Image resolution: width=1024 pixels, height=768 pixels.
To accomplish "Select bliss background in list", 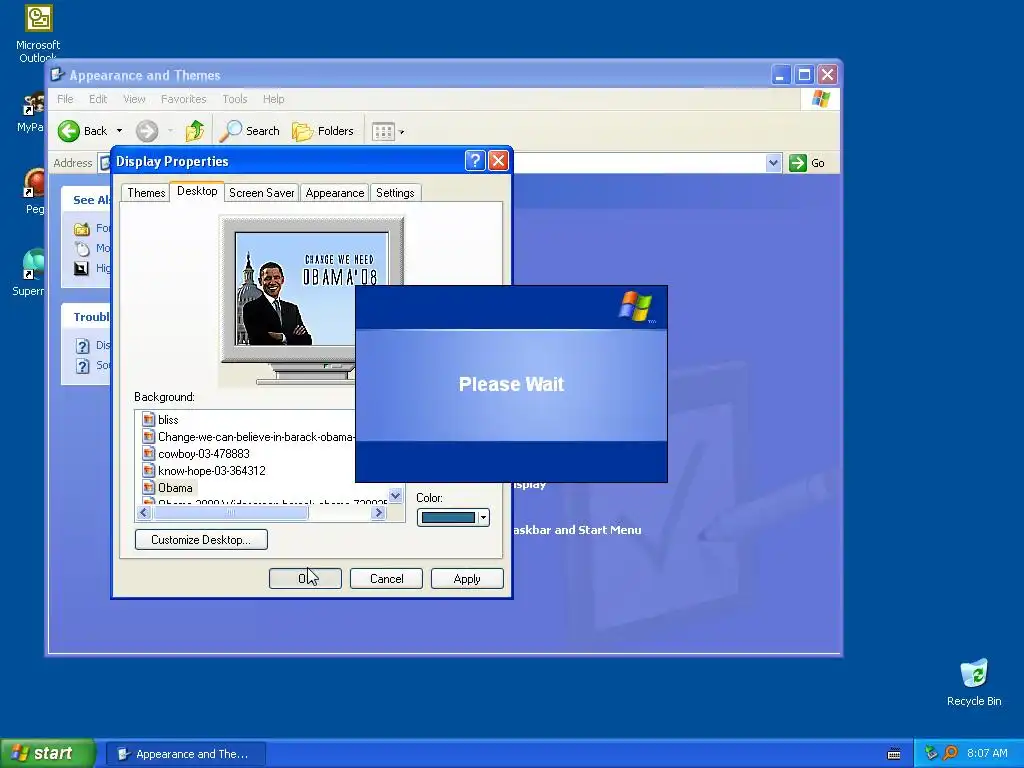I will tap(168, 420).
